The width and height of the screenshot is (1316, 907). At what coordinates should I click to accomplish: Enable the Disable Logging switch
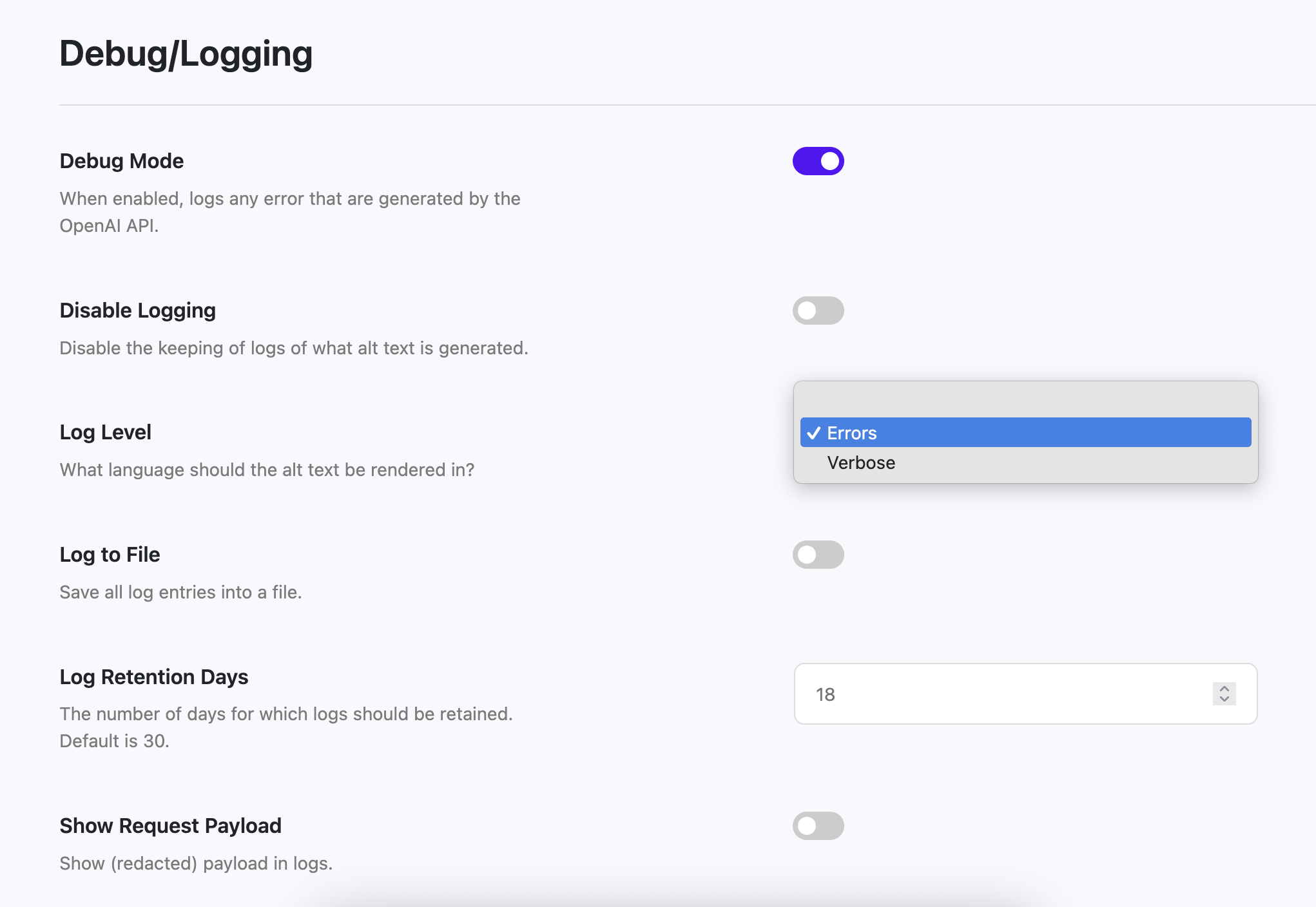pyautogui.click(x=818, y=310)
